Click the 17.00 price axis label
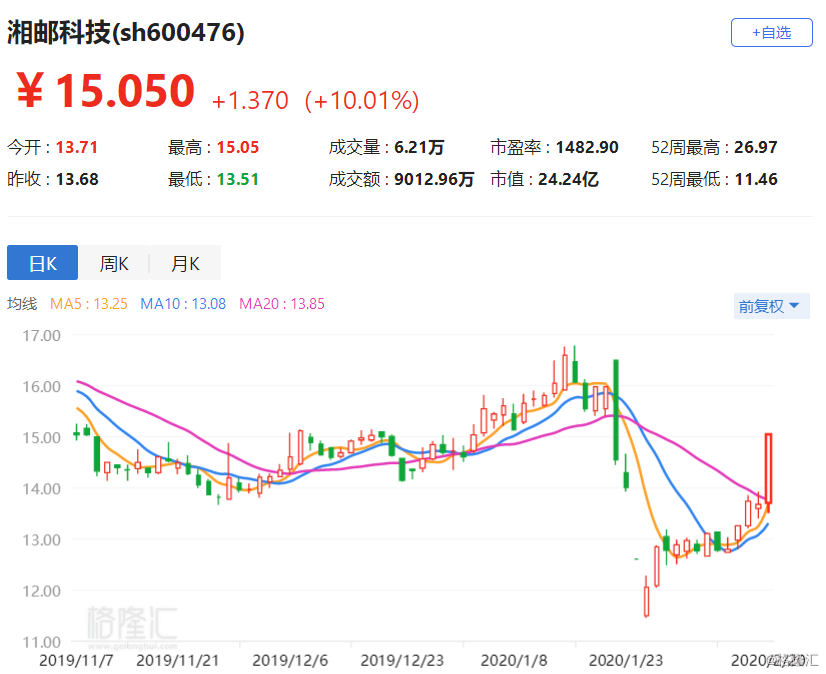The width and height of the screenshot is (826, 674). pyautogui.click(x=41, y=336)
